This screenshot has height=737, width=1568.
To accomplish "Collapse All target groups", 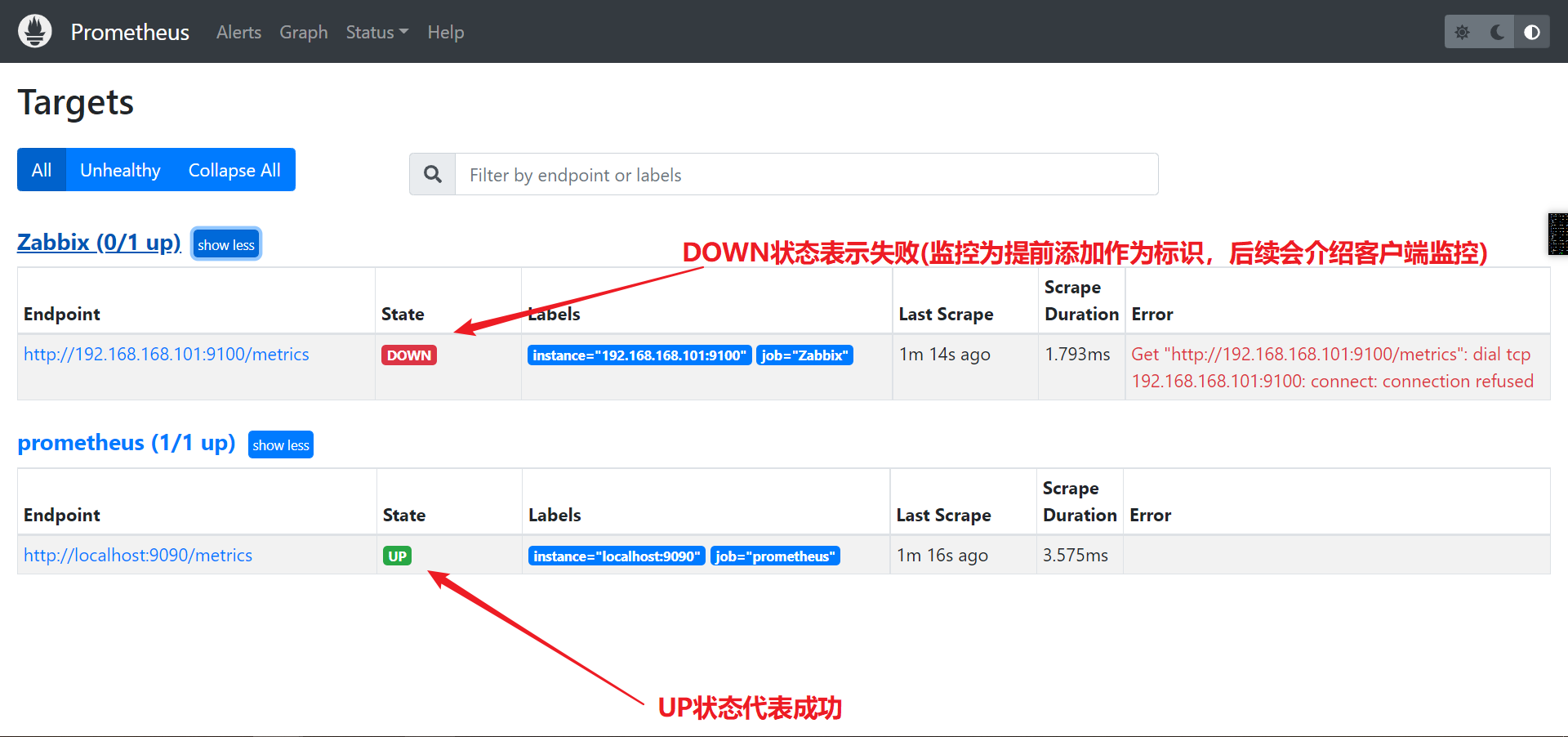I will 234,170.
